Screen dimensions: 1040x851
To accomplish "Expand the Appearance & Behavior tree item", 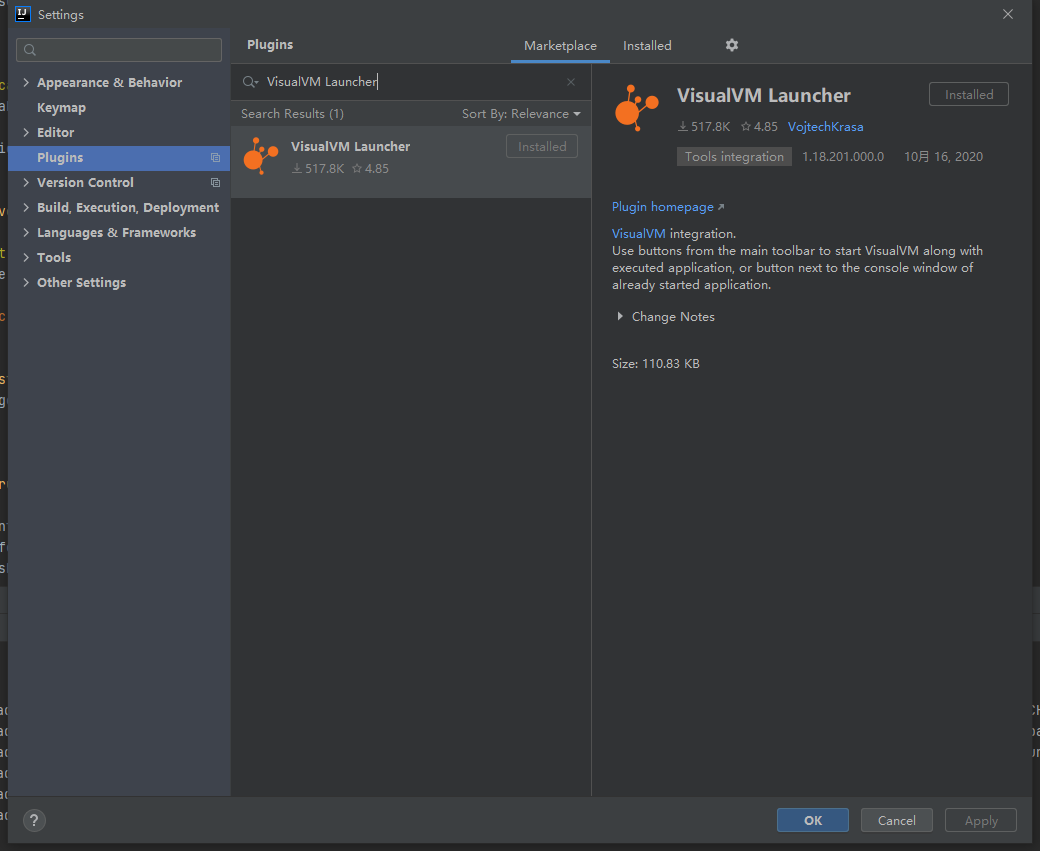I will [x=26, y=82].
